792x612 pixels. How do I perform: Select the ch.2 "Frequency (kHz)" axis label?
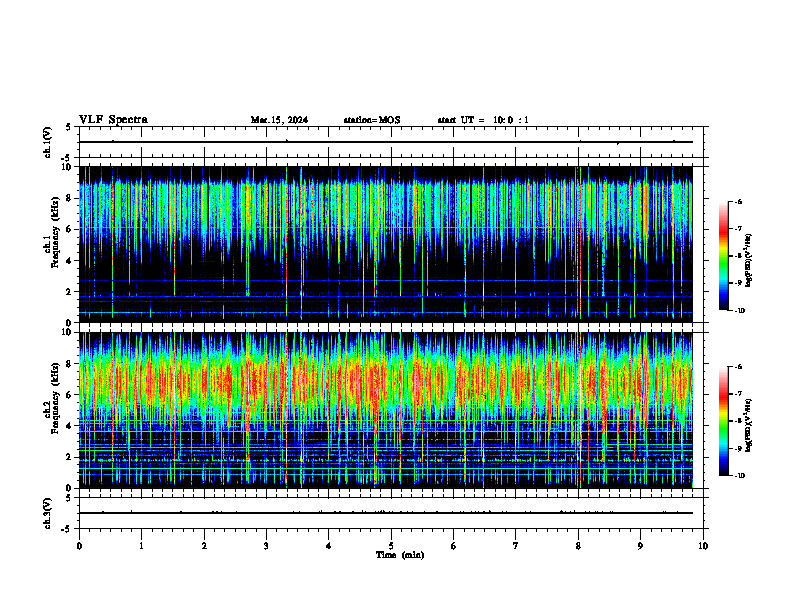pyautogui.click(x=55, y=398)
